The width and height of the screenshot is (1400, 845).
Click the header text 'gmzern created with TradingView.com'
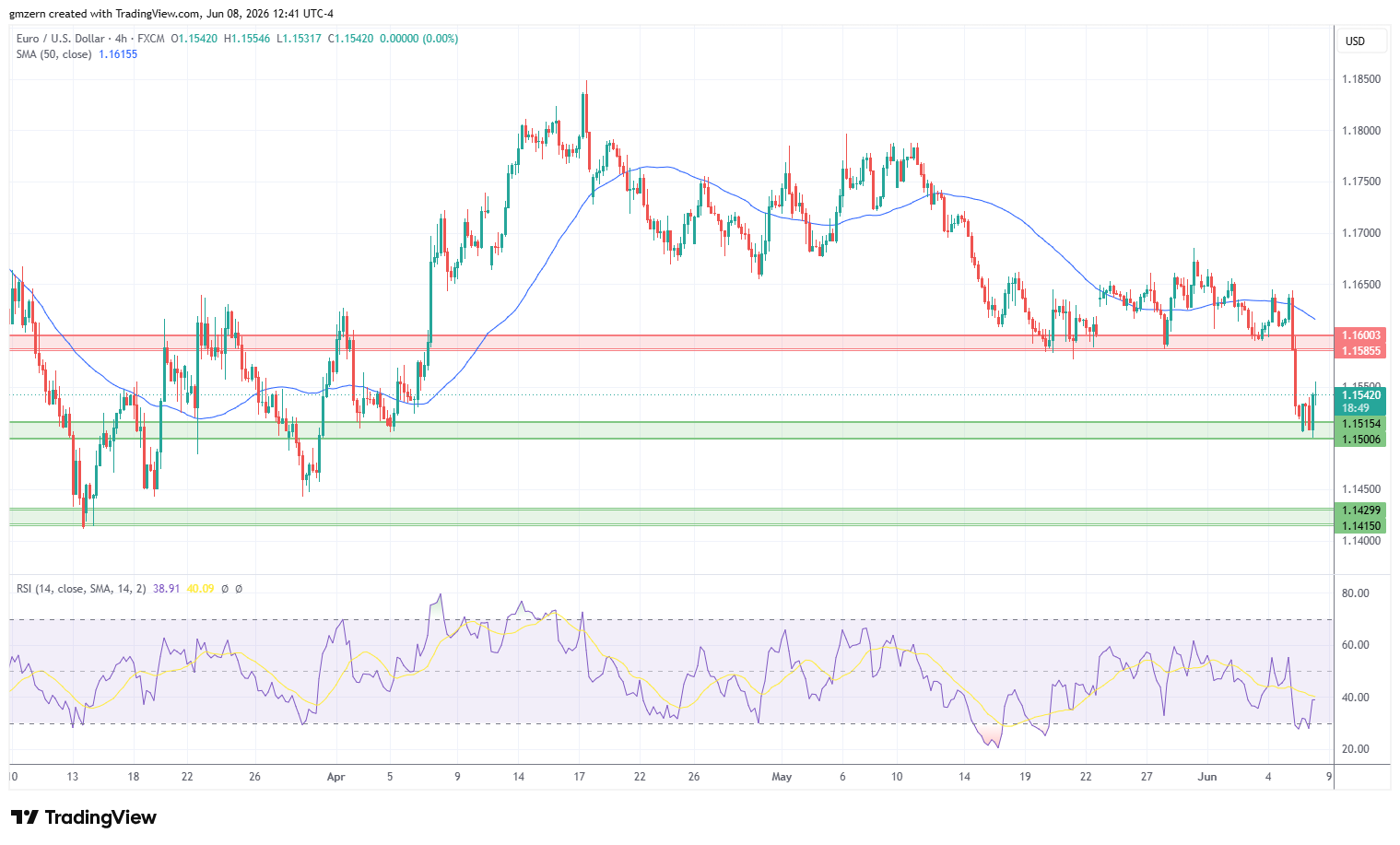[103, 14]
